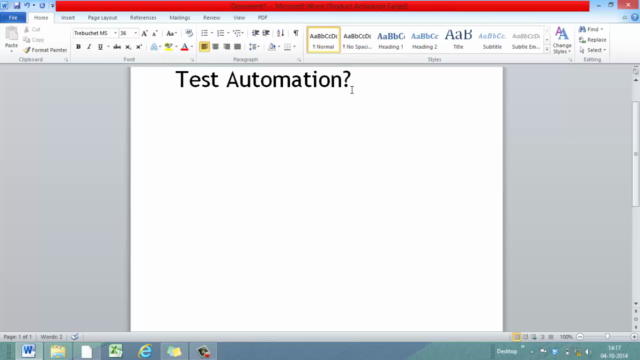Increase the paragraph indent
The height and width of the screenshot is (360, 640).
click(x=266, y=33)
